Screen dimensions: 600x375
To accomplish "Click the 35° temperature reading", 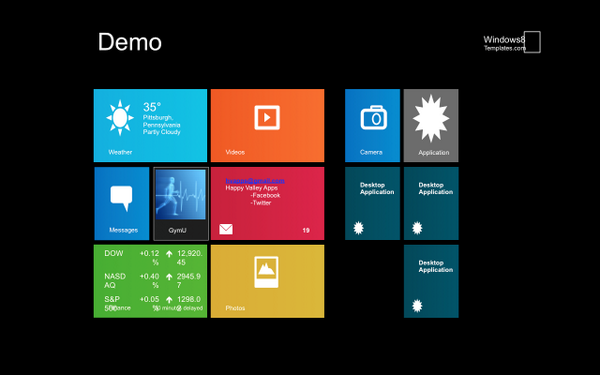I will (152, 107).
